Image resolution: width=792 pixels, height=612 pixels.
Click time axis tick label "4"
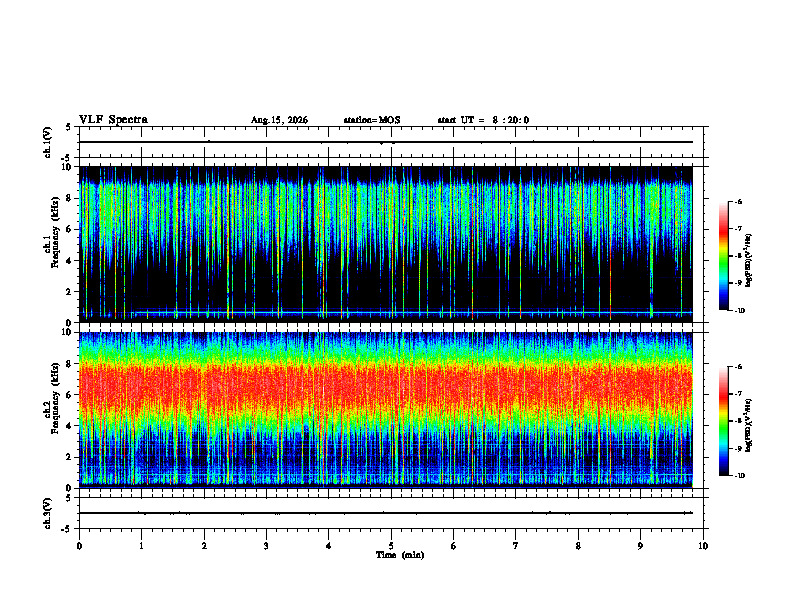(329, 546)
